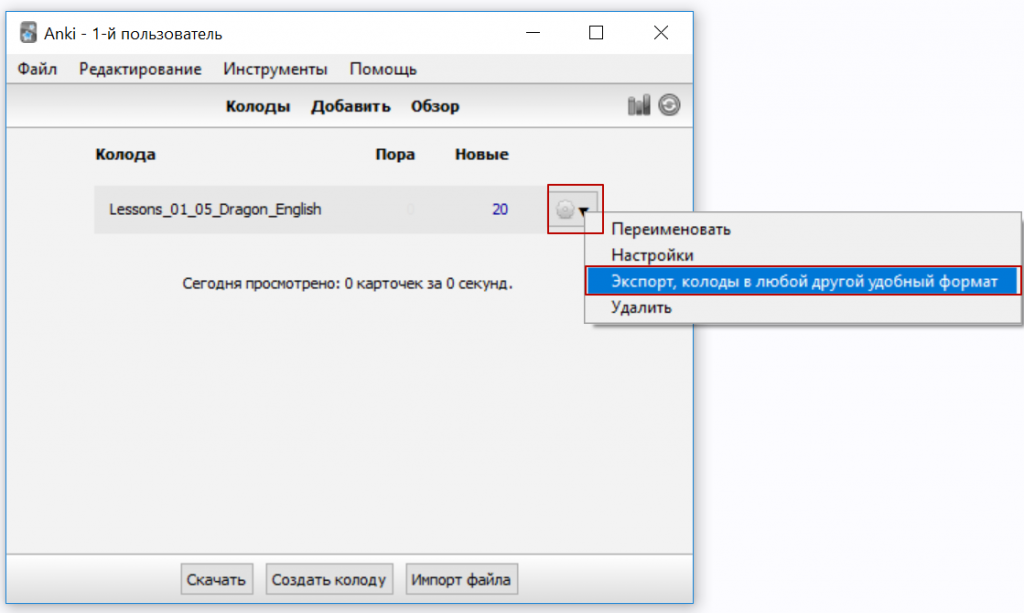Open the gear options dropdown for Lessons deck
The height and width of the screenshot is (613, 1024).
coord(574,209)
